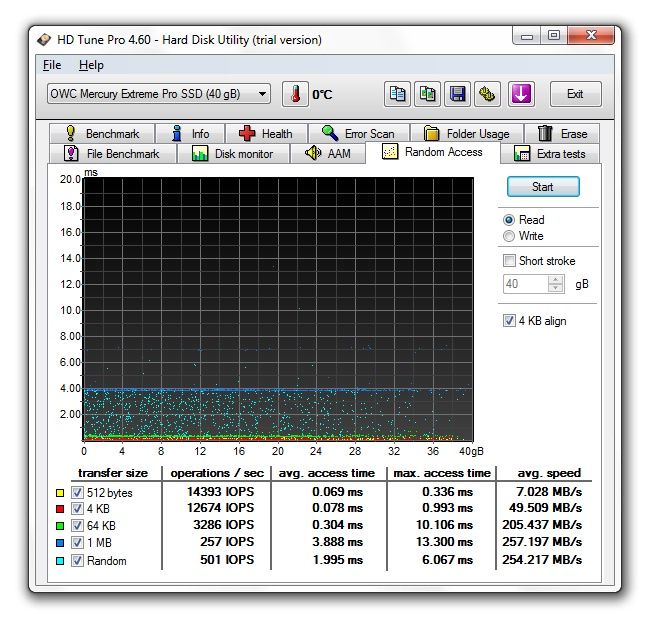Select the Write radio button
Viewport: 650px width, 620px height.
click(x=509, y=236)
